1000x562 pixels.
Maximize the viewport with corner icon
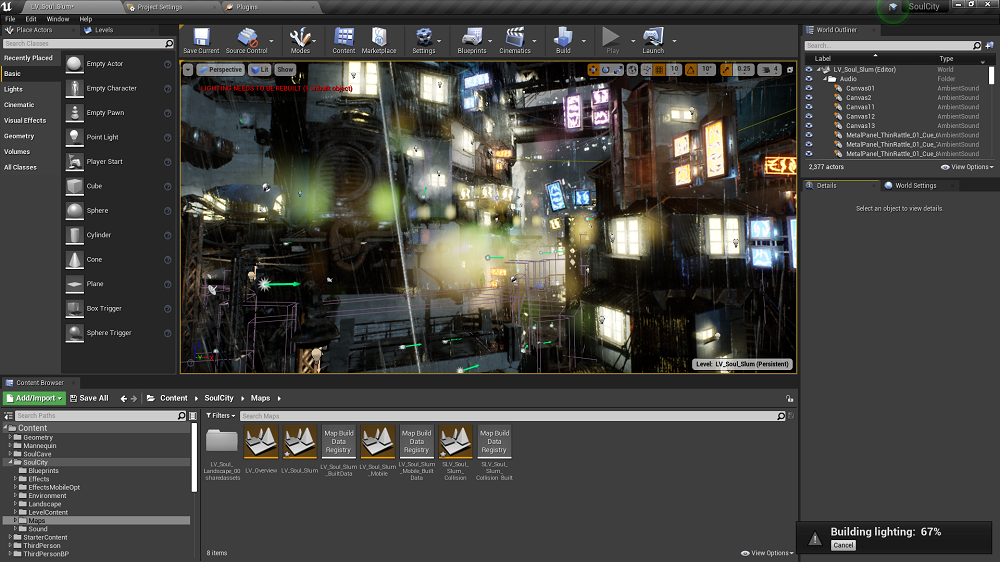click(x=790, y=70)
